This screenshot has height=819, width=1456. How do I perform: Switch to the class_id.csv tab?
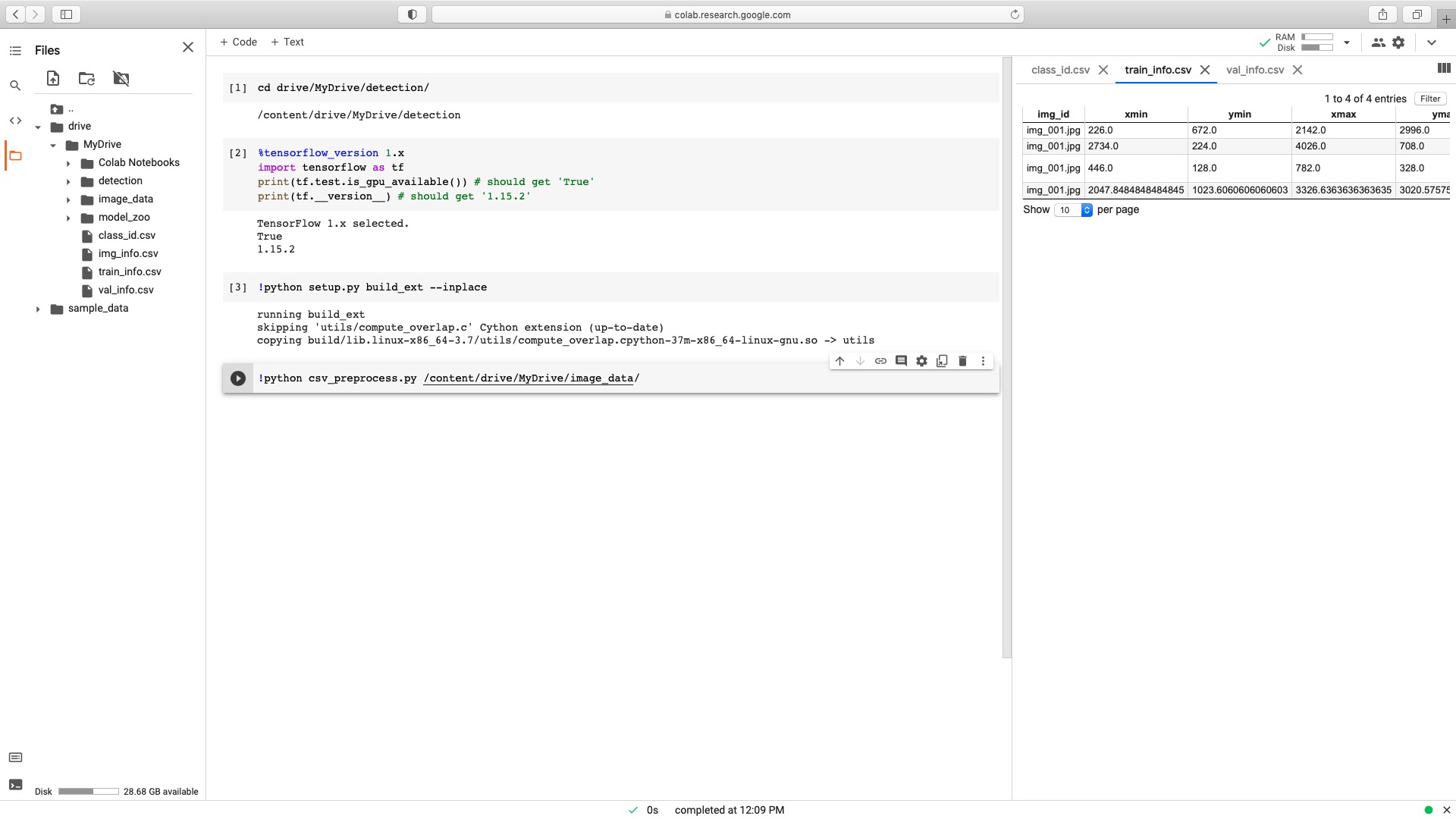[1060, 70]
